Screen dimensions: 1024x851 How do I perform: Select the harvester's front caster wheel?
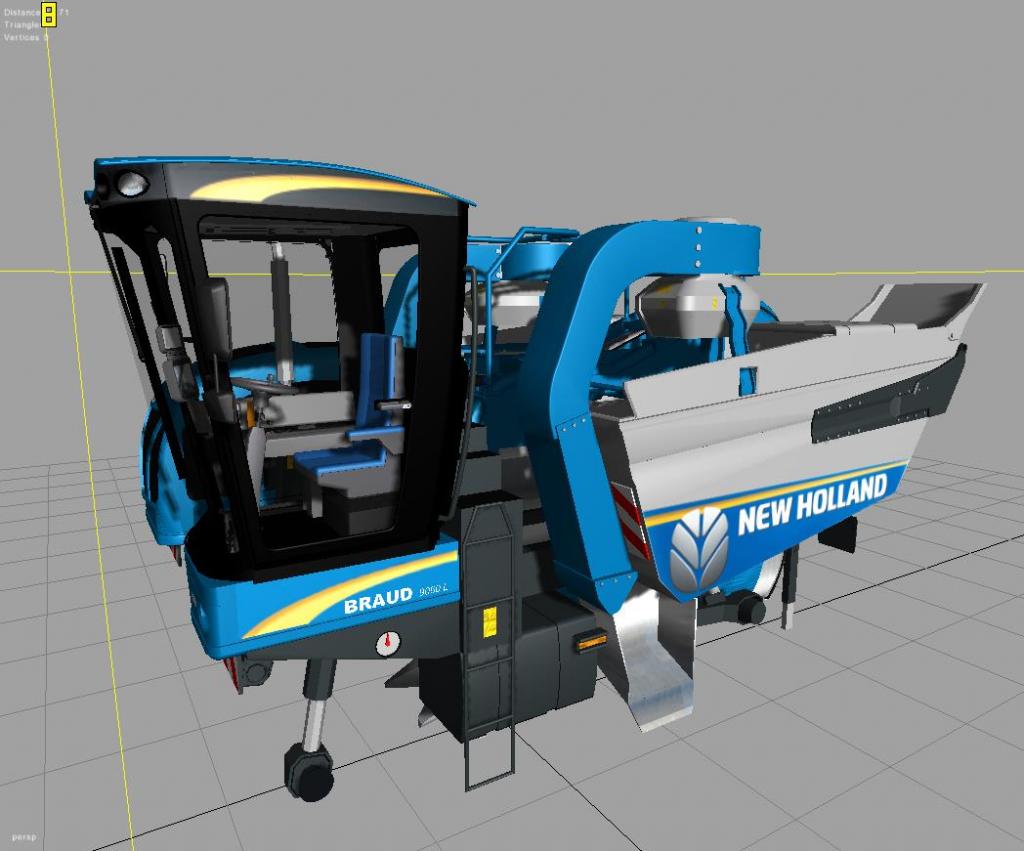(308, 771)
